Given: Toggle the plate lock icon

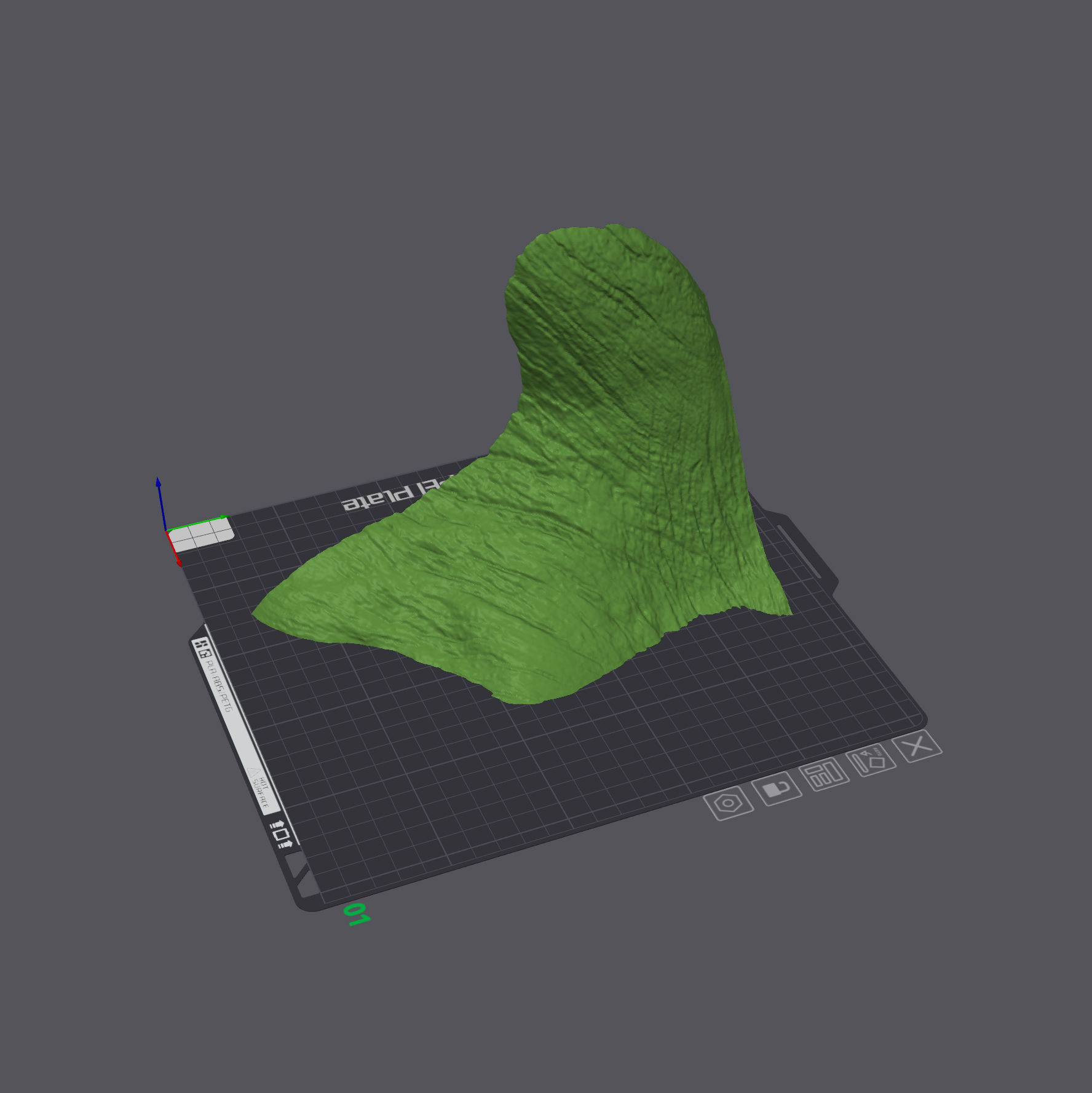Looking at the screenshot, I should [777, 787].
